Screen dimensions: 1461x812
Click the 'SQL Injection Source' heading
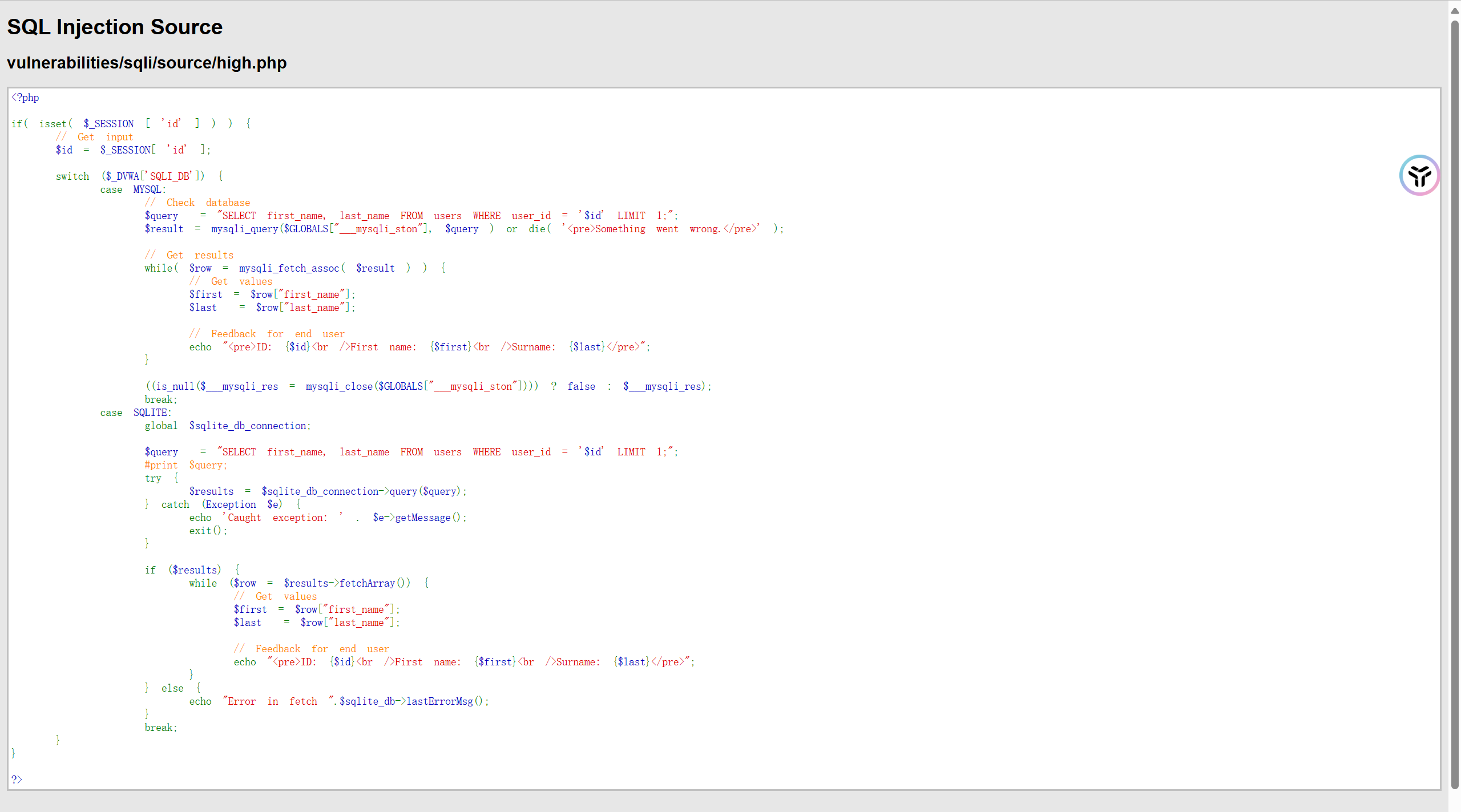pyautogui.click(x=115, y=27)
